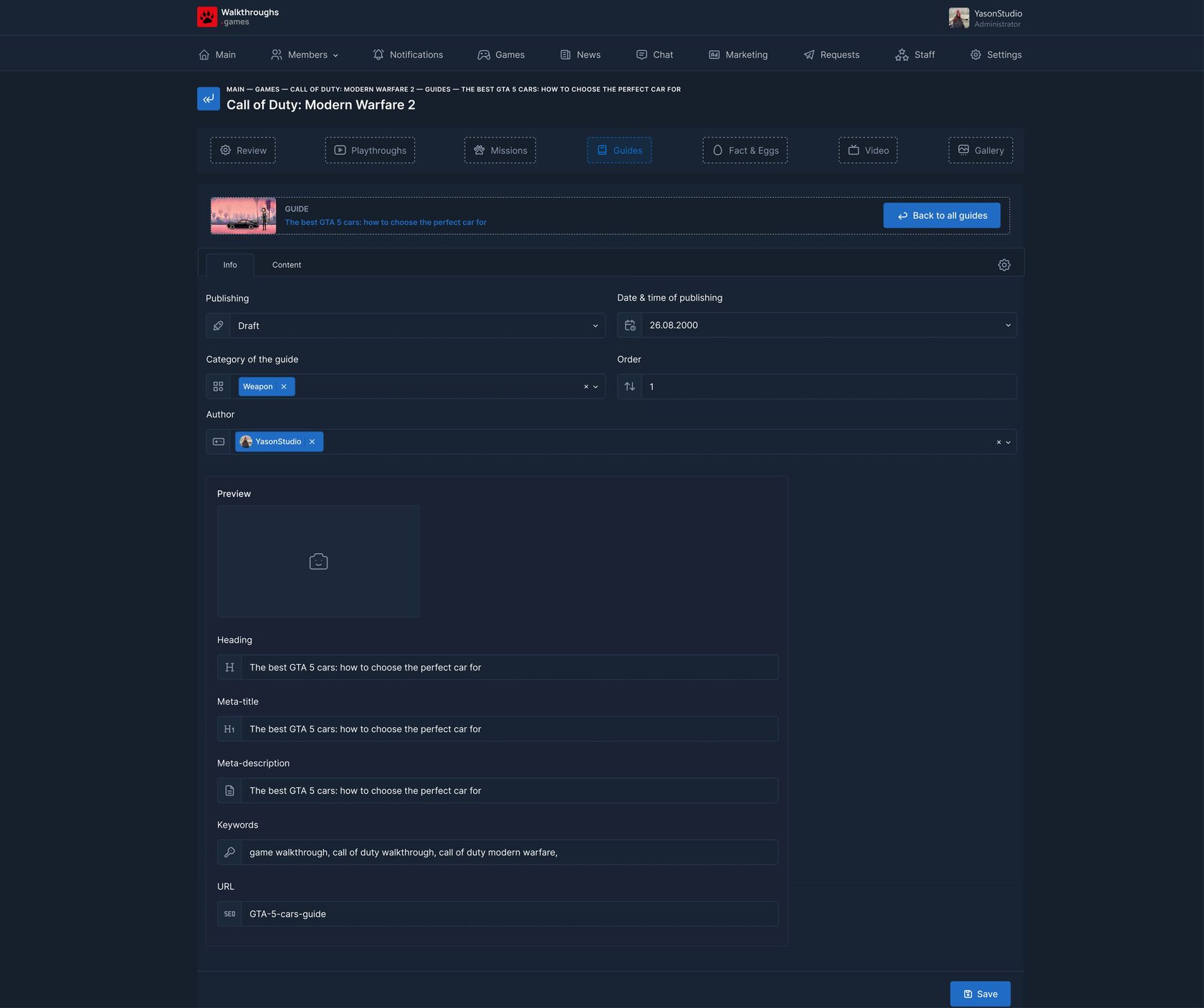The image size is (1204, 1008).
Task: Open the Video section tab
Action: click(x=868, y=150)
